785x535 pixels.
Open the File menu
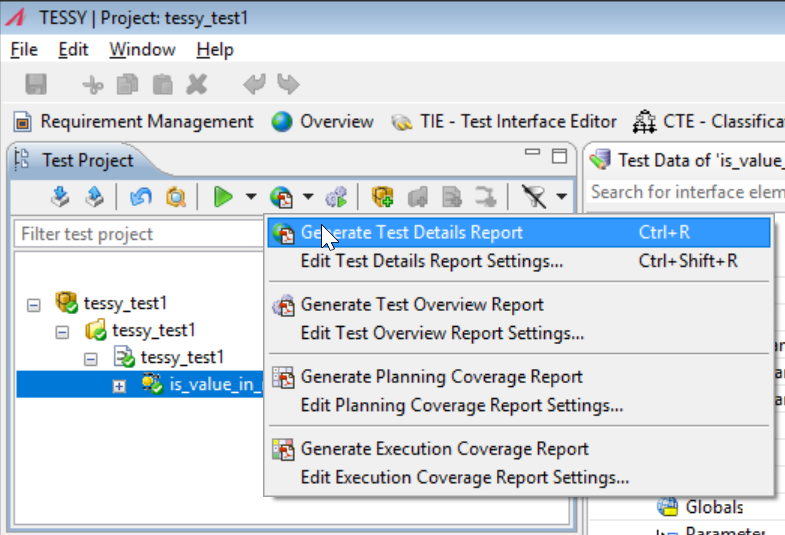click(24, 50)
